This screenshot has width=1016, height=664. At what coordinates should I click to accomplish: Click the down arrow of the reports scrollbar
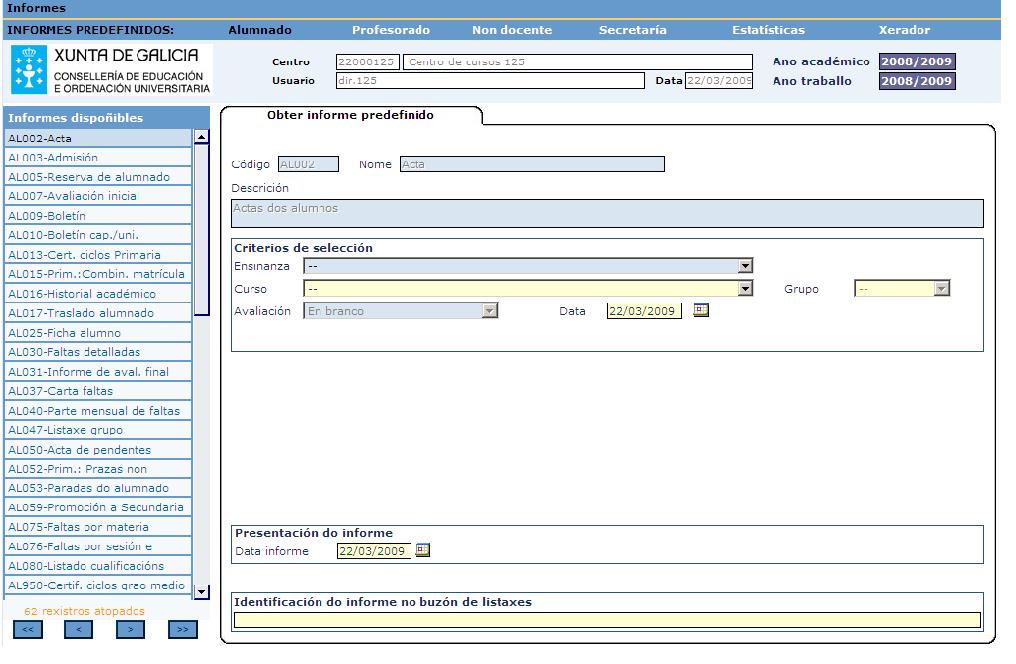click(200, 591)
